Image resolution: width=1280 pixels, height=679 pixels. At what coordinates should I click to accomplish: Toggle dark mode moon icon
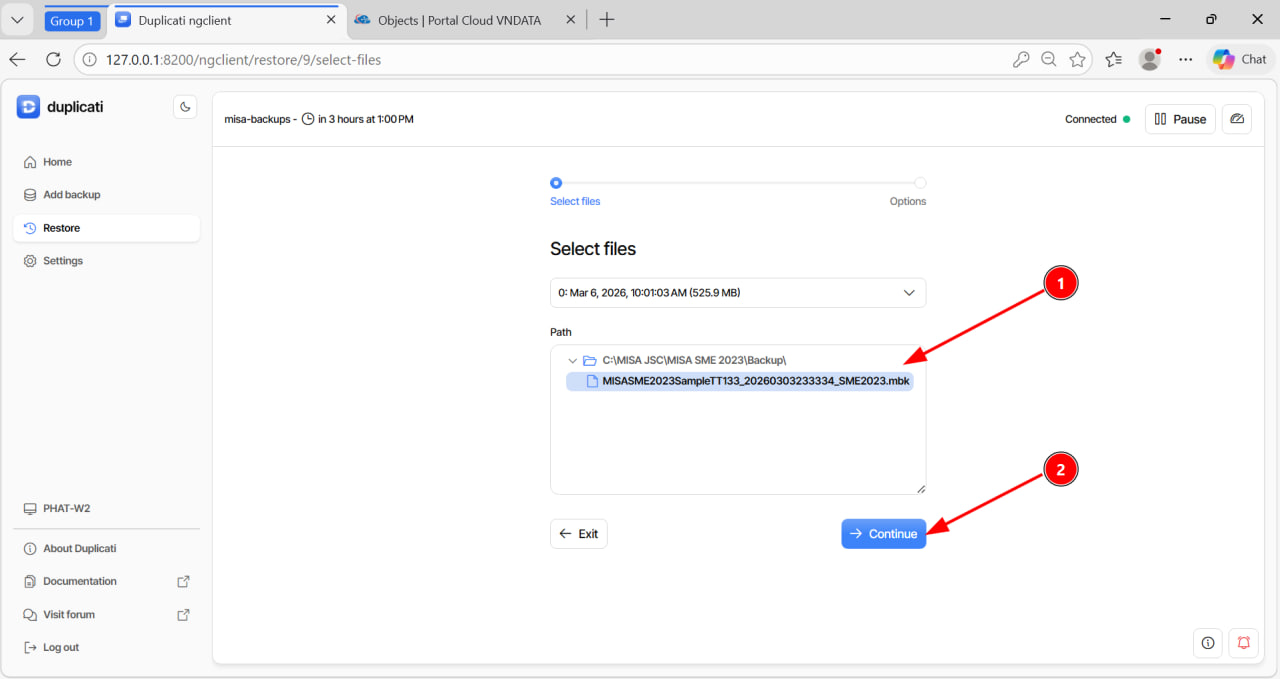coord(185,107)
